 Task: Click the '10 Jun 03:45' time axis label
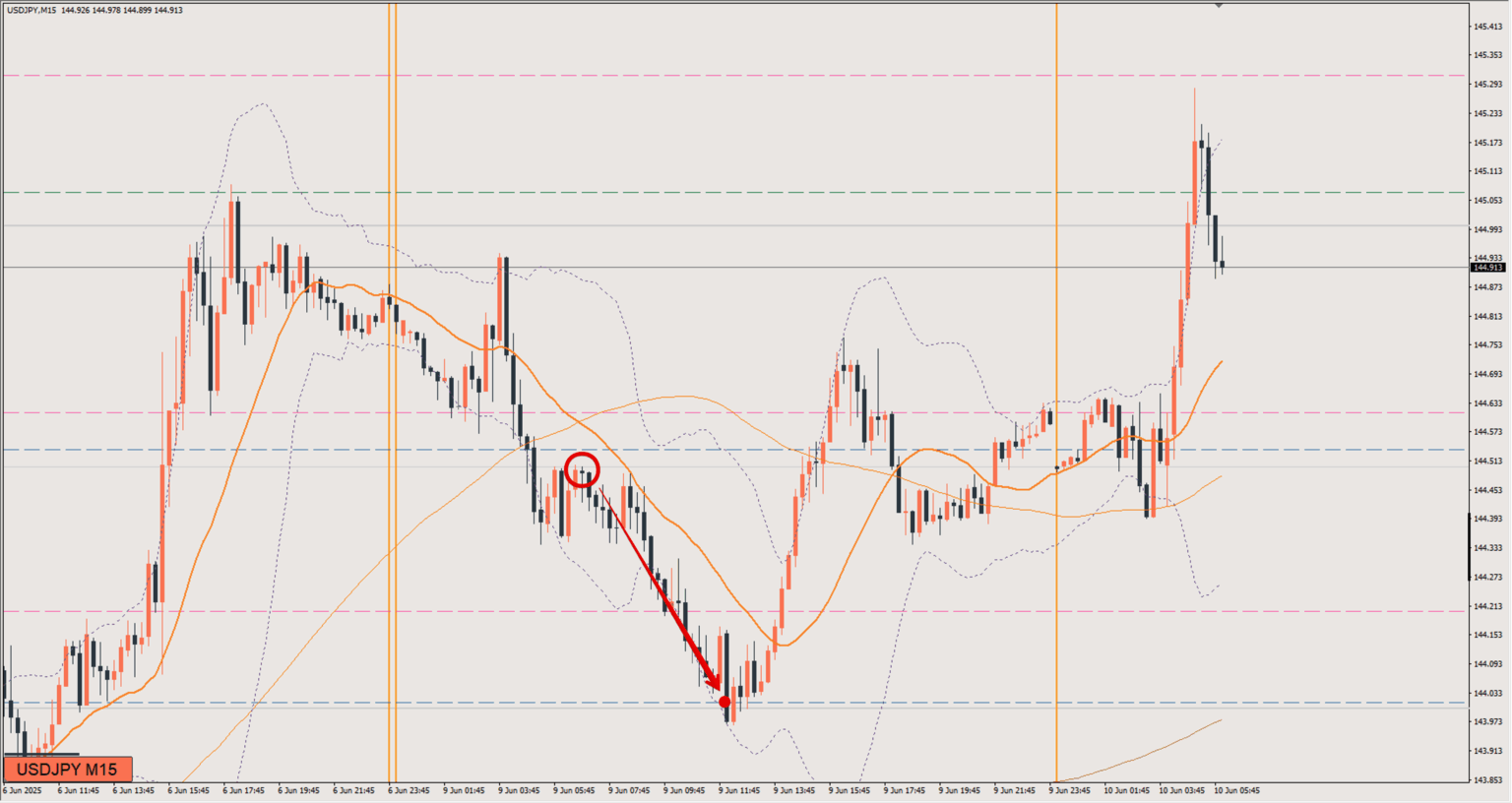point(1182,790)
